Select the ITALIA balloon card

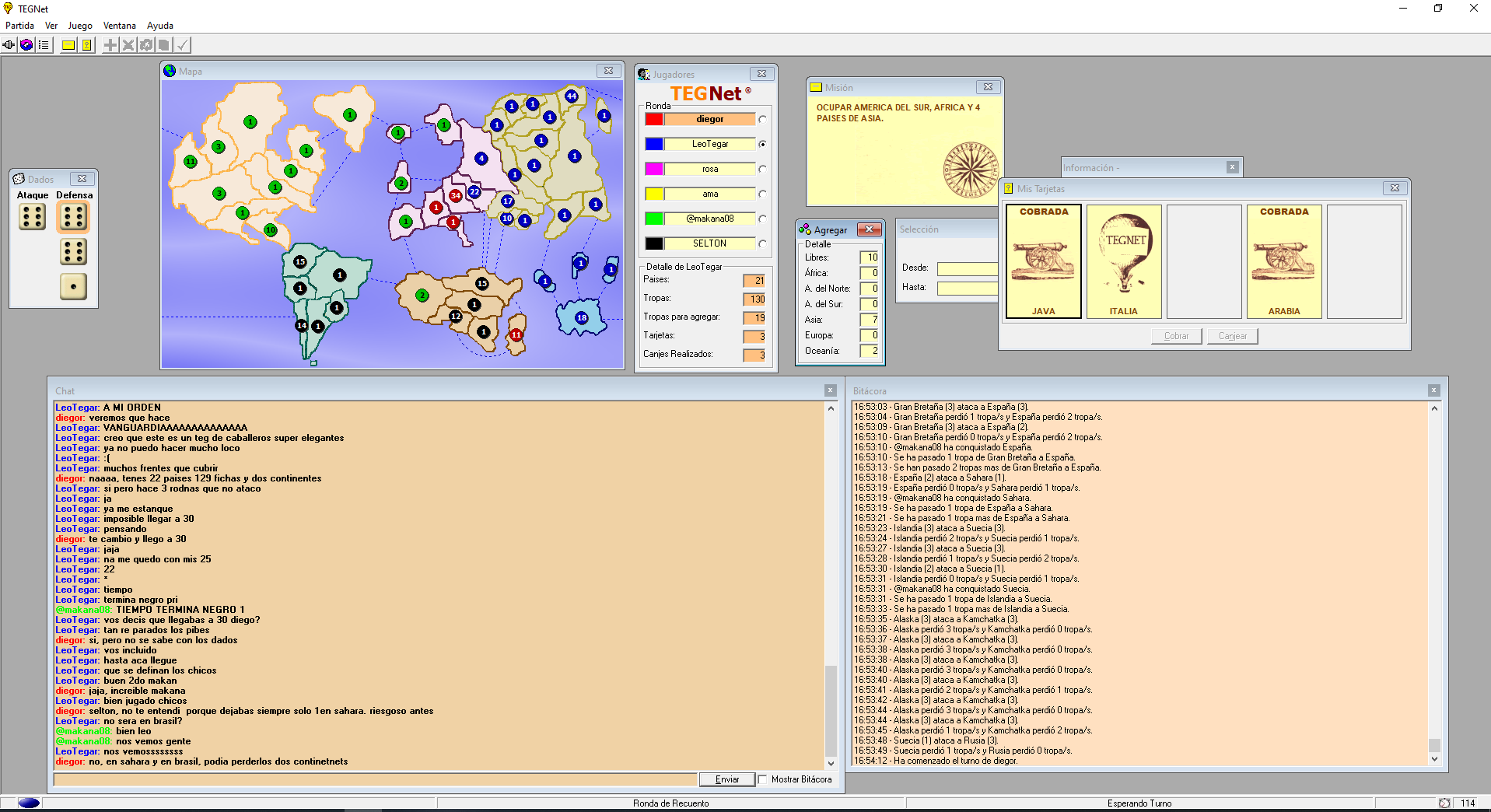1123,261
